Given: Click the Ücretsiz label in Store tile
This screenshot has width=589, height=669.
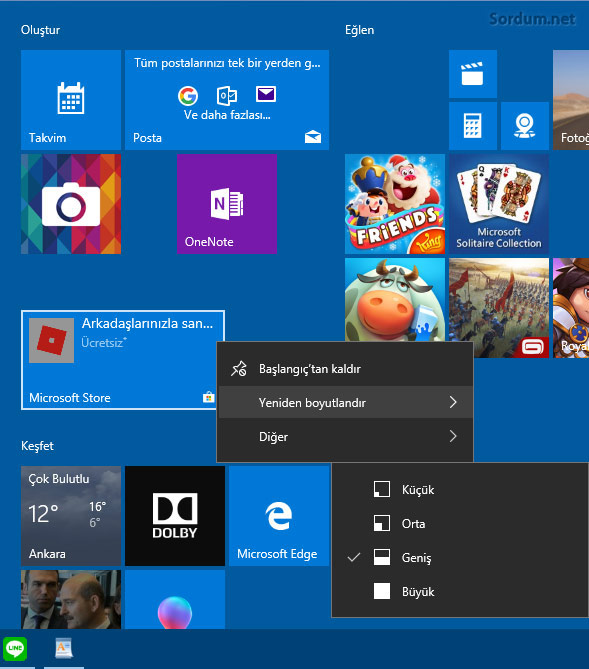Looking at the screenshot, I should [x=104, y=342].
